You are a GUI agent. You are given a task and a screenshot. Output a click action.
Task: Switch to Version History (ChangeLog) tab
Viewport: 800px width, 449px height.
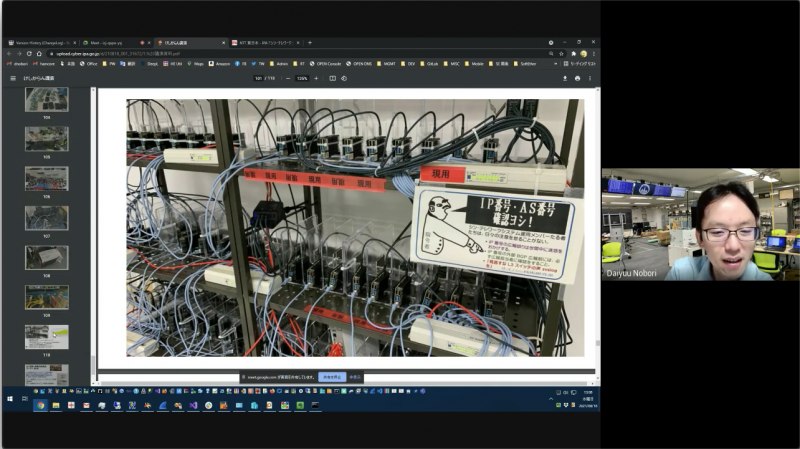(x=40, y=43)
